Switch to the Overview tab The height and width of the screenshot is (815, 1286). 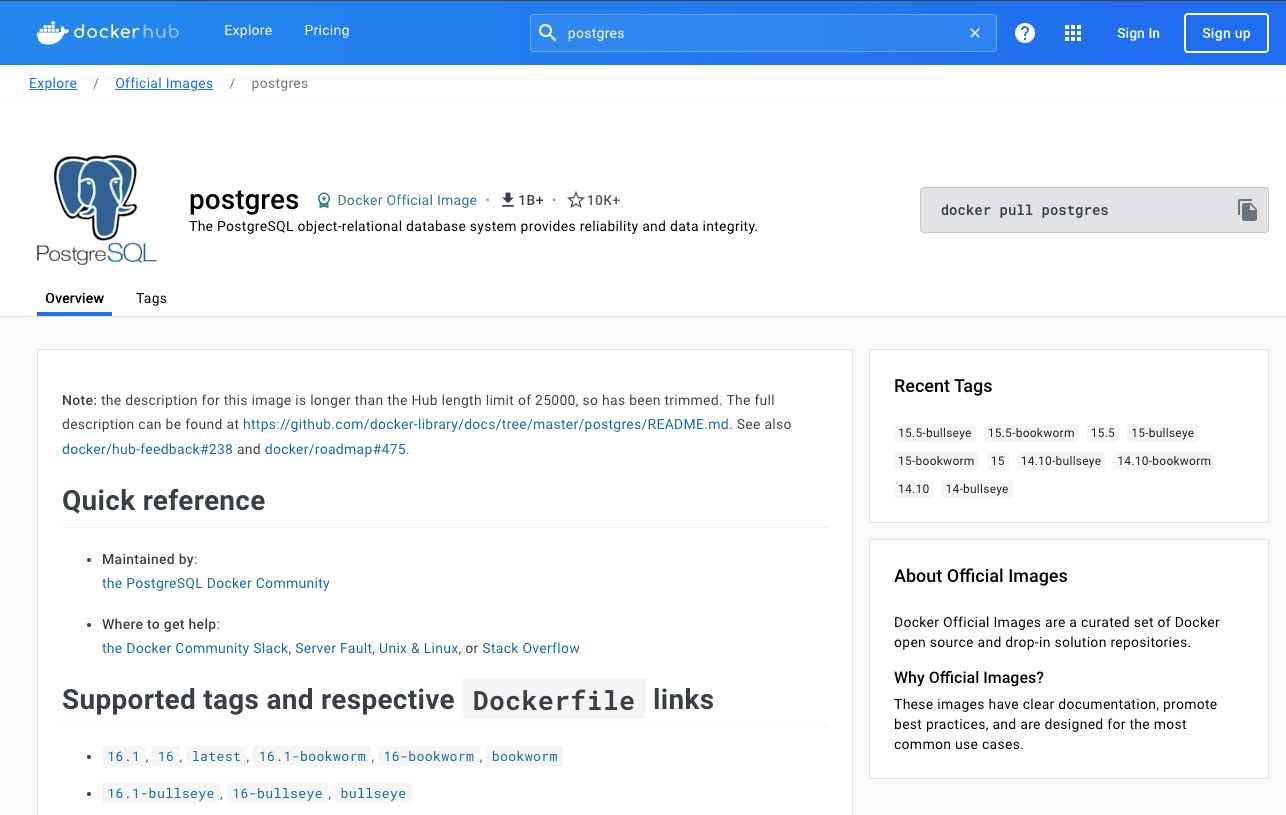tap(74, 298)
